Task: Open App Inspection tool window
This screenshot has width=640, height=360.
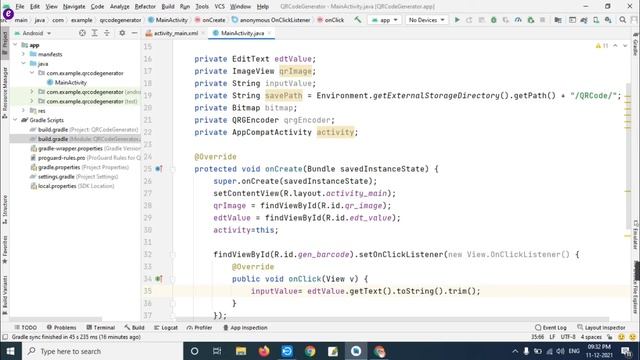Action: 245,327
